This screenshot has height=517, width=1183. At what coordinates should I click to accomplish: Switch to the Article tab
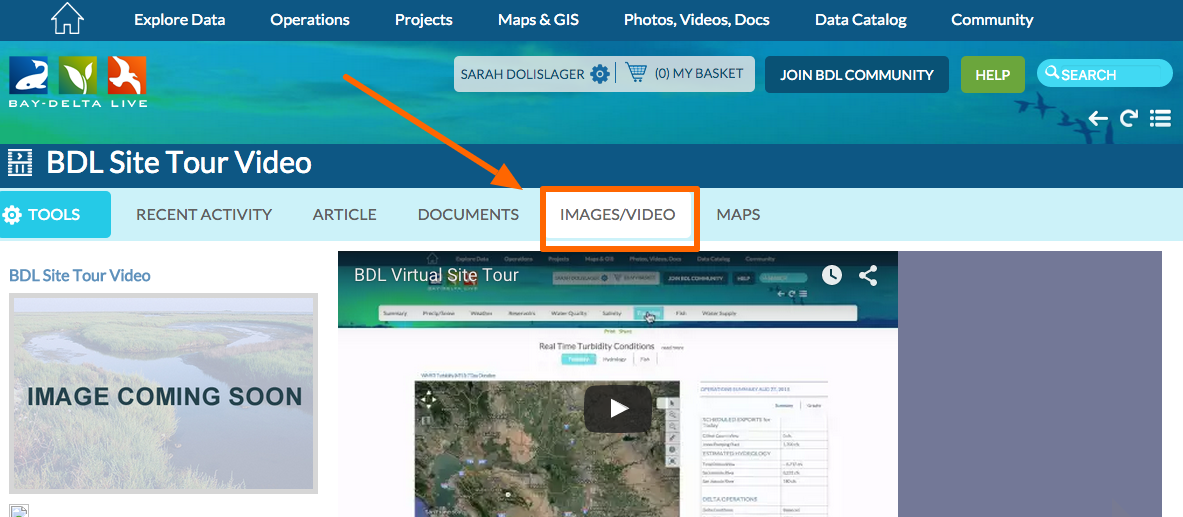click(x=345, y=214)
